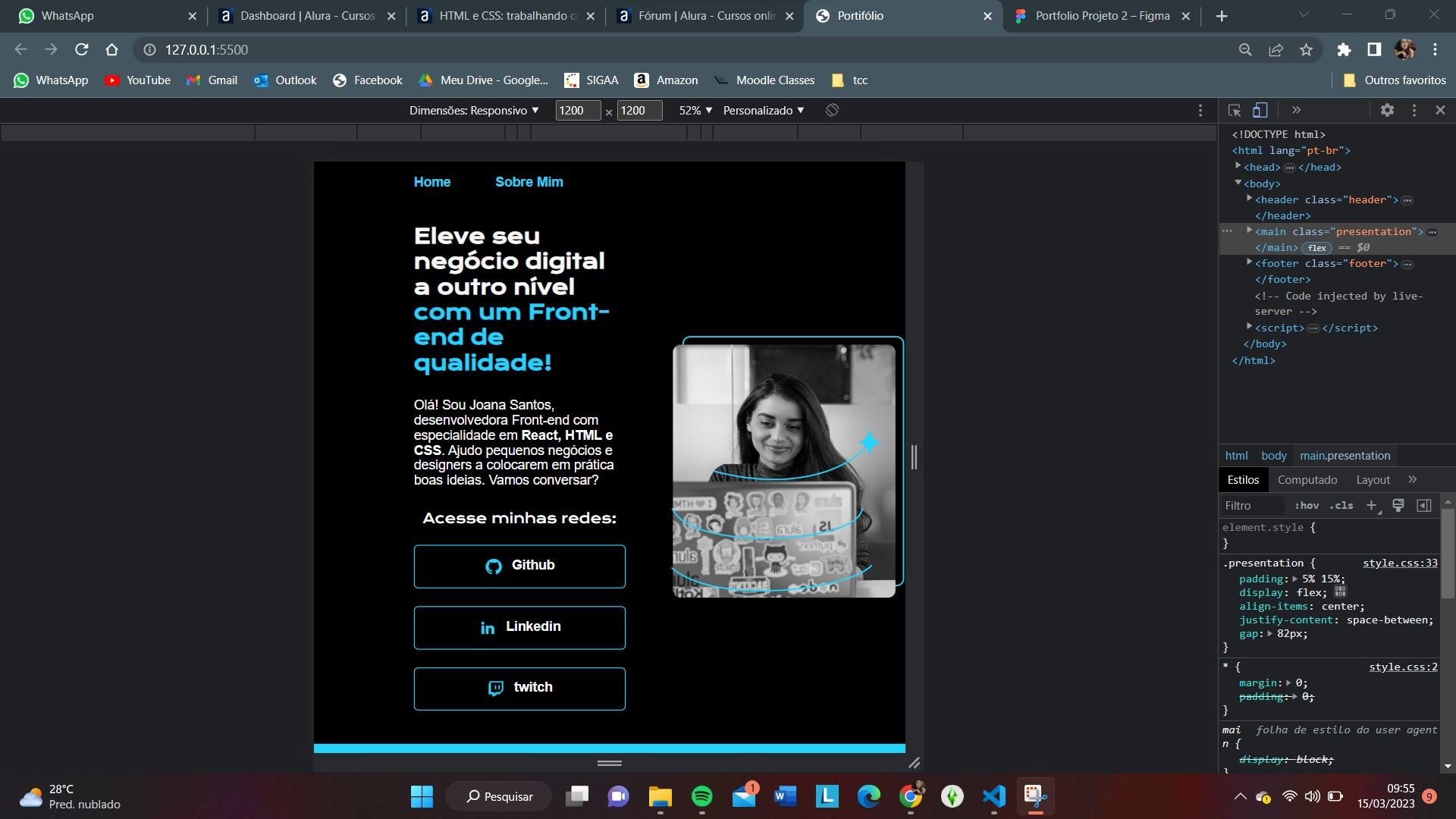Go to the browser home page
The height and width of the screenshot is (819, 1456).
pyautogui.click(x=112, y=50)
